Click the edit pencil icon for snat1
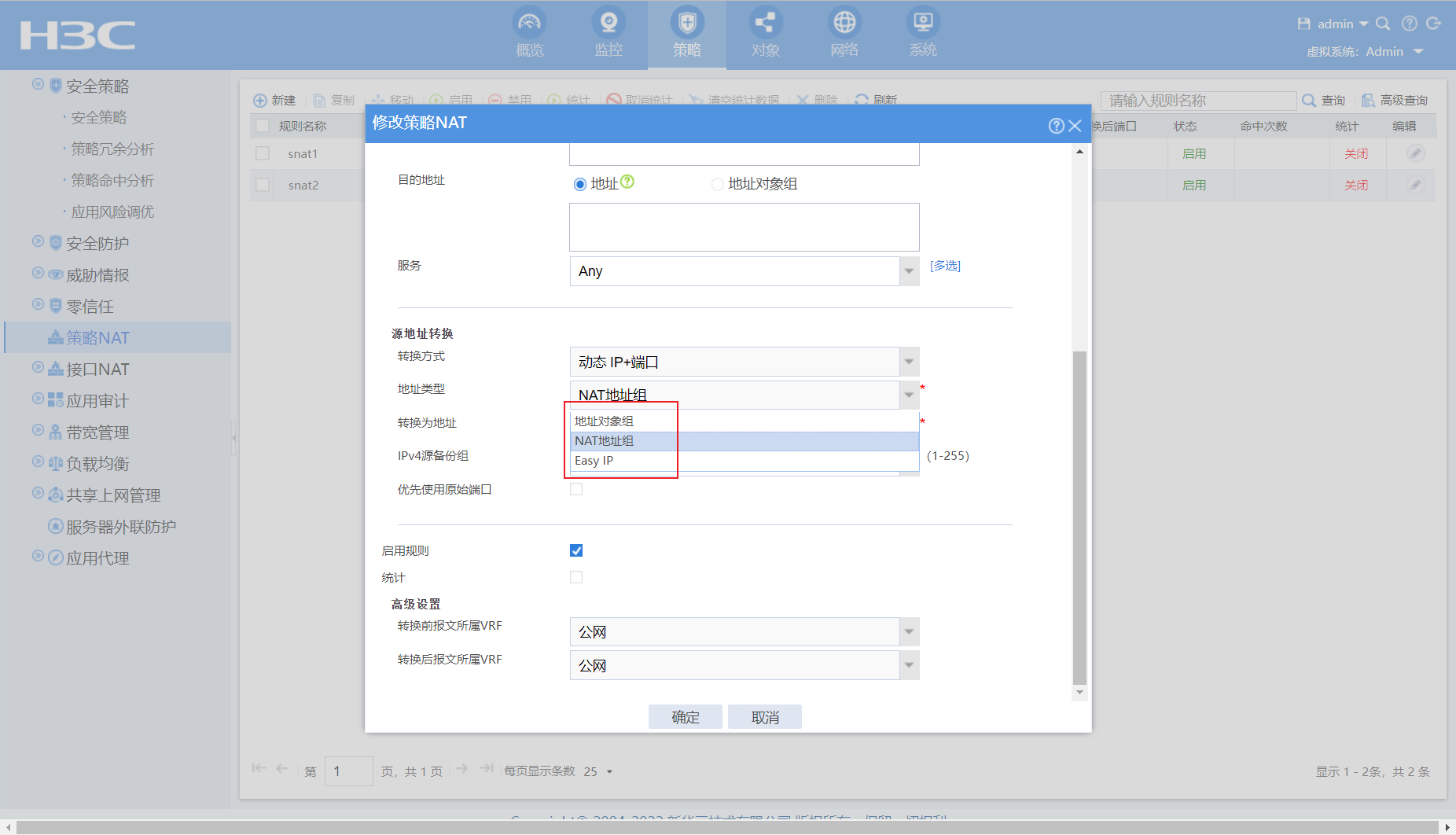Screen dimensions: 1456x835 (x=1416, y=153)
